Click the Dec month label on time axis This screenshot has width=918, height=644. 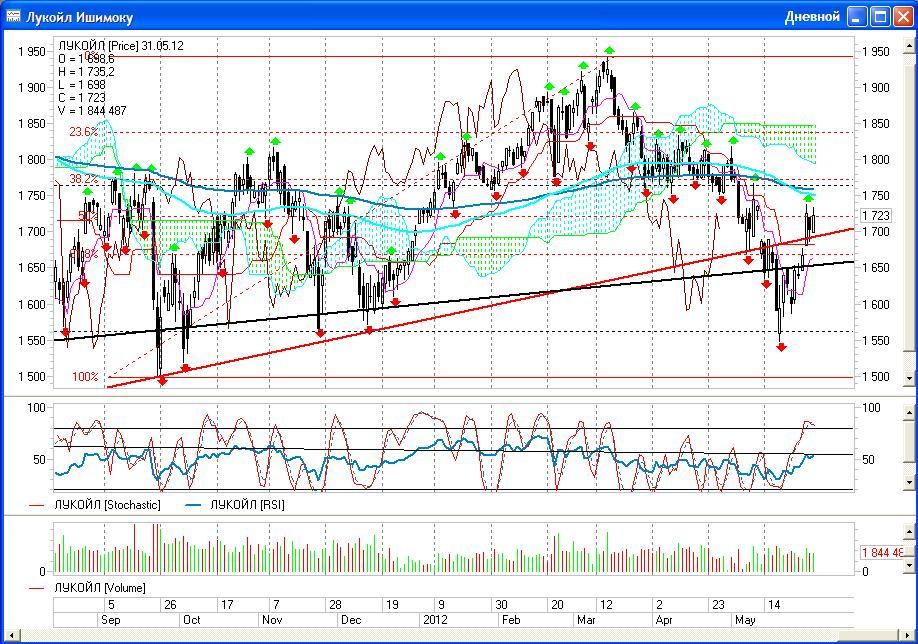(351, 619)
